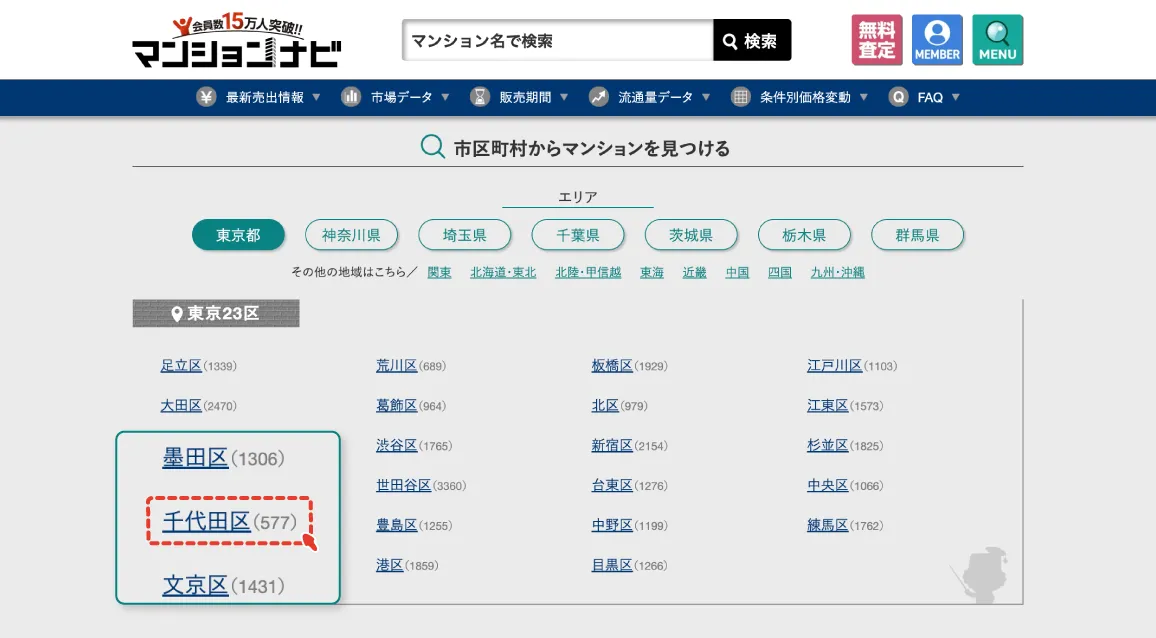
Task: Select the 東京都 area button
Action: (x=238, y=235)
